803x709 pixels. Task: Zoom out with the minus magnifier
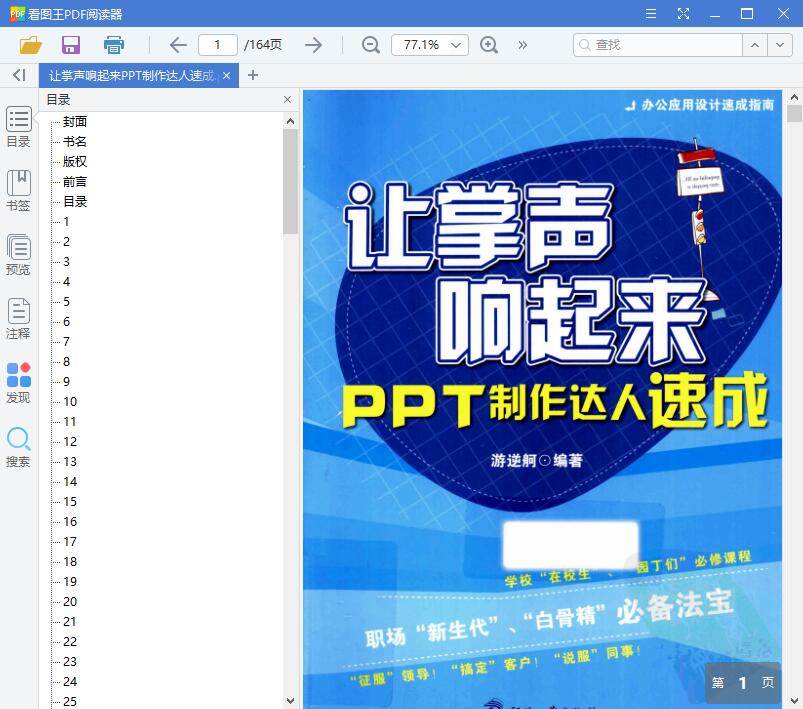pos(370,45)
